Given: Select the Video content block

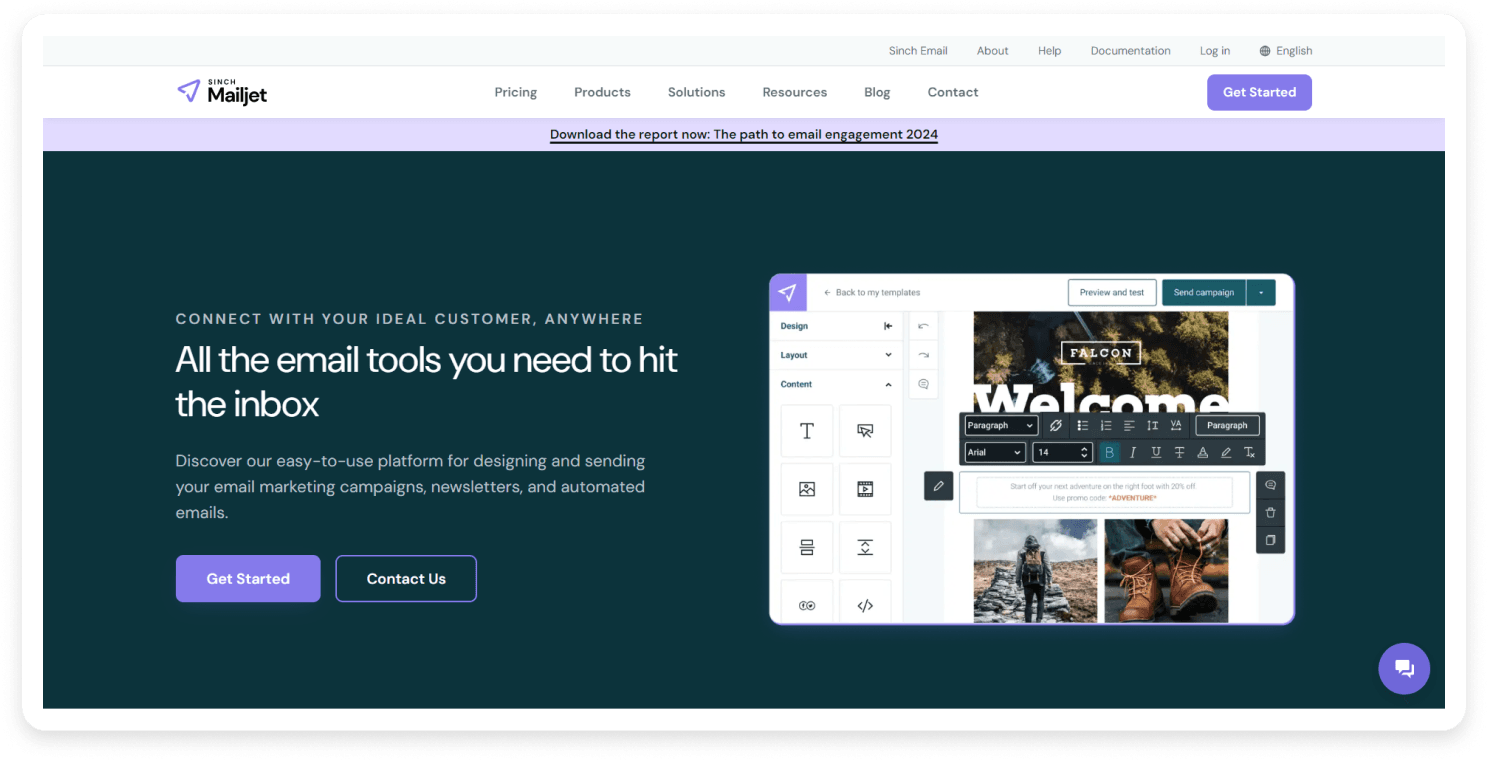Looking at the screenshot, I should click(865, 489).
